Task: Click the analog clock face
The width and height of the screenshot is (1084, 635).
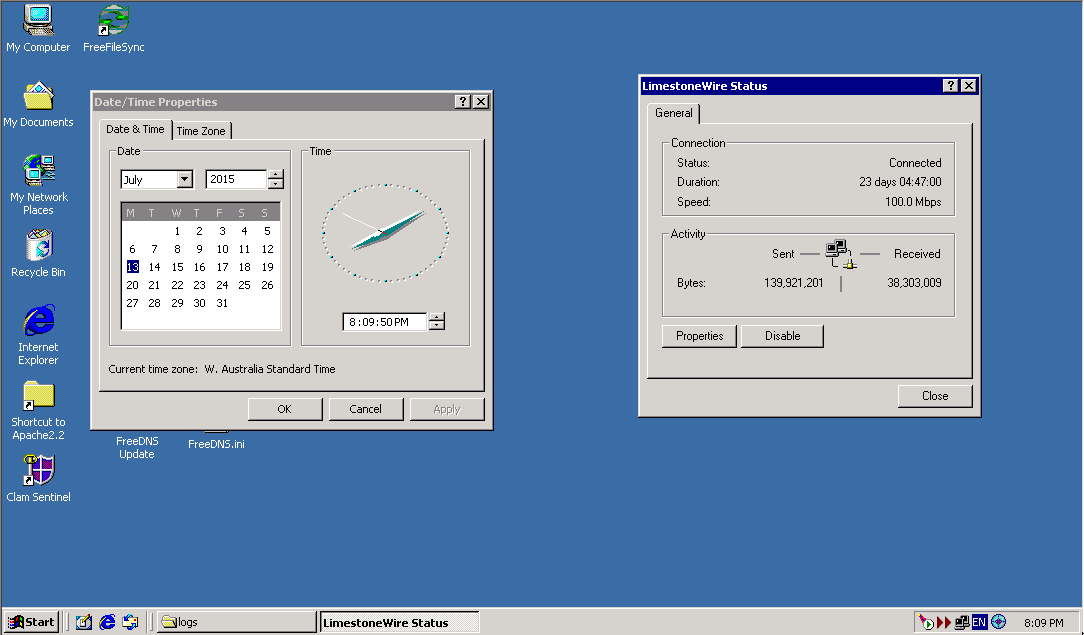Action: 385,233
